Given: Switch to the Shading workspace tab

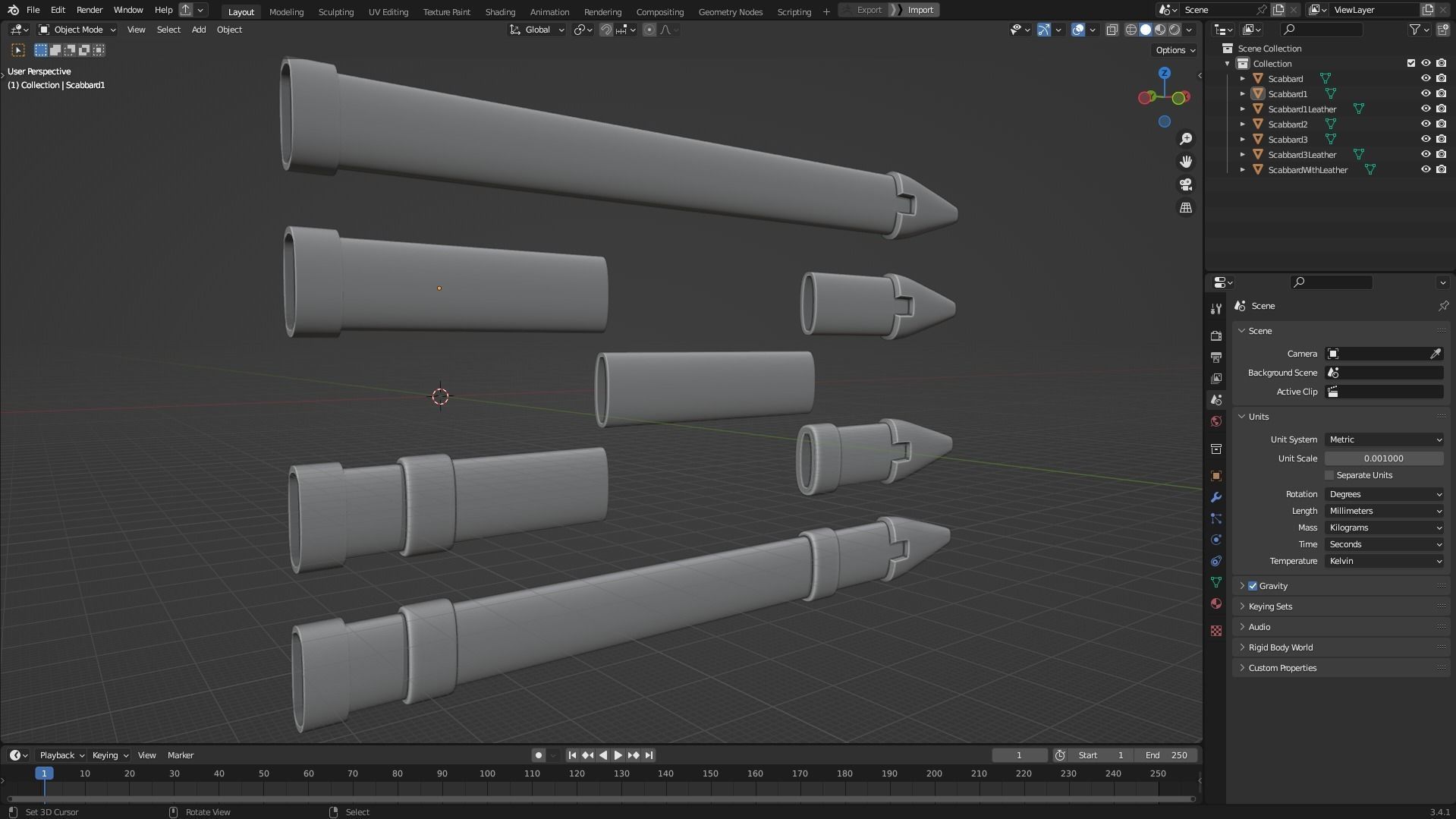Looking at the screenshot, I should pos(500,11).
